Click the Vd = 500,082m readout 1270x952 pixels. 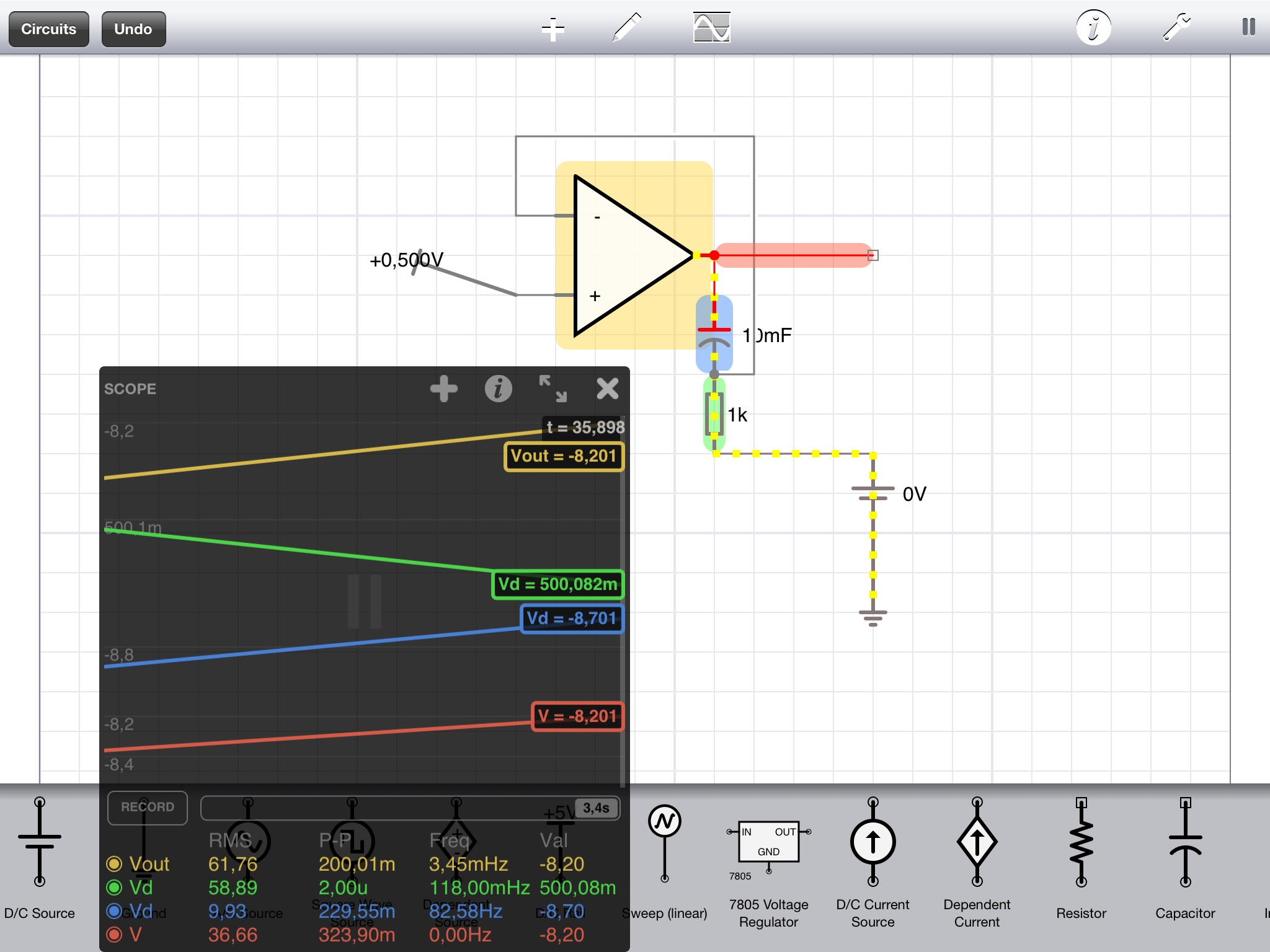(557, 584)
